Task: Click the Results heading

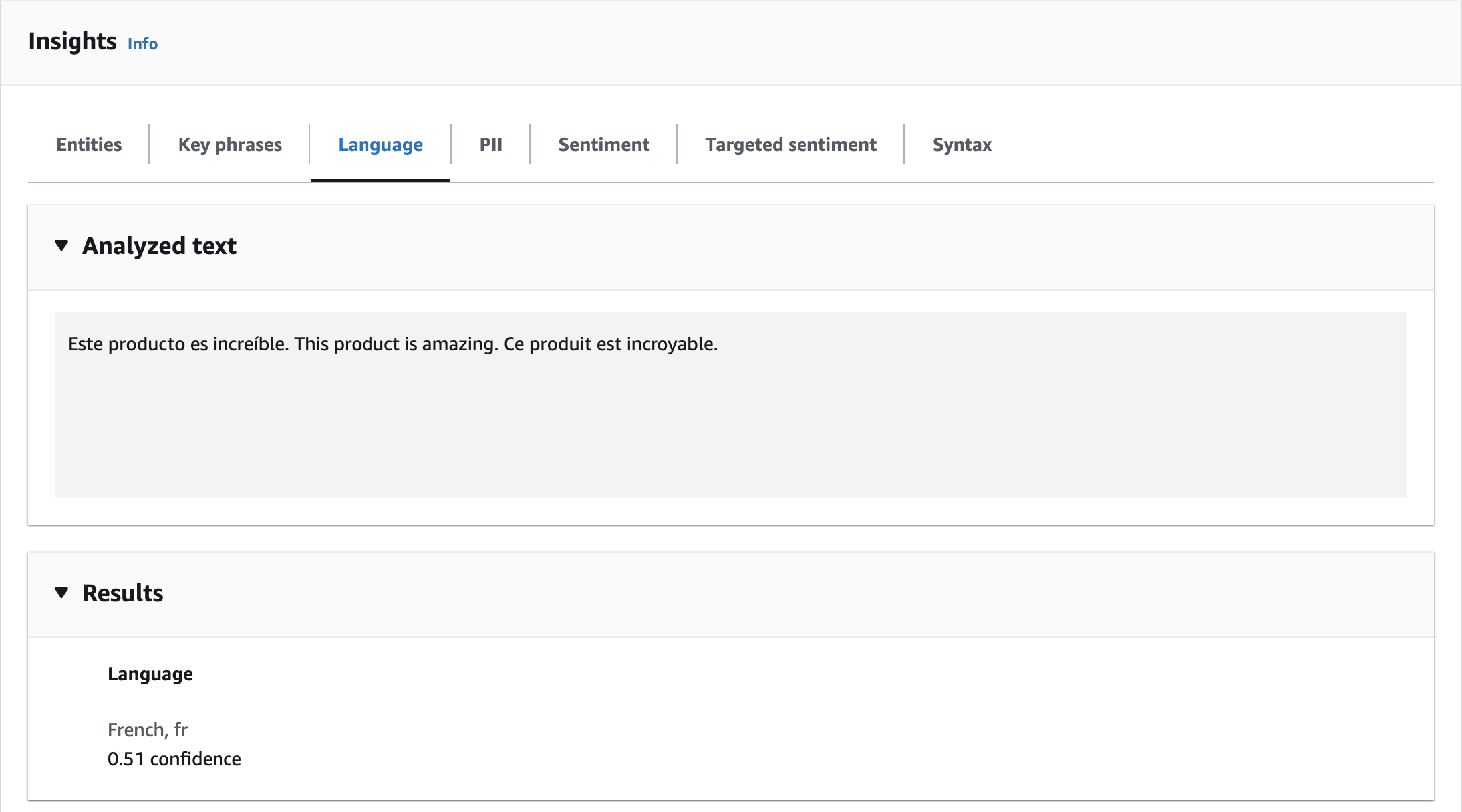Action: (123, 593)
